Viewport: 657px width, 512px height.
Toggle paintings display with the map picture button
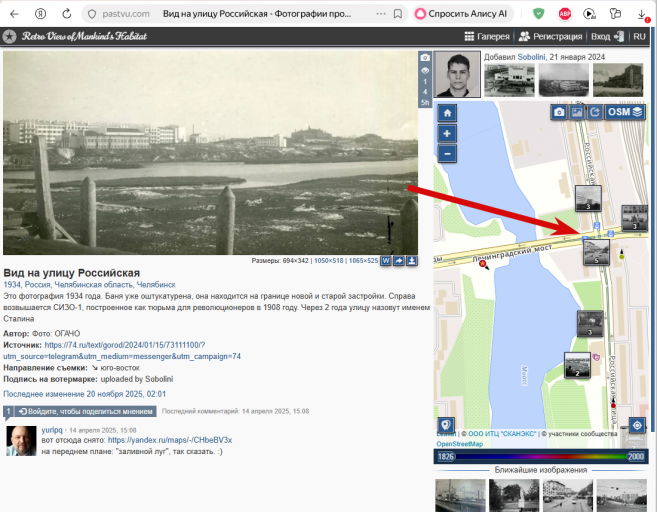[577, 112]
